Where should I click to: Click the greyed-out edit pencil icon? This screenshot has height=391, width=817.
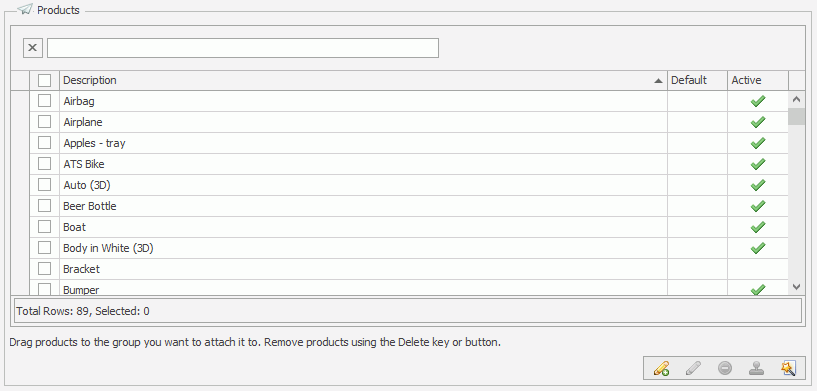coord(693,369)
